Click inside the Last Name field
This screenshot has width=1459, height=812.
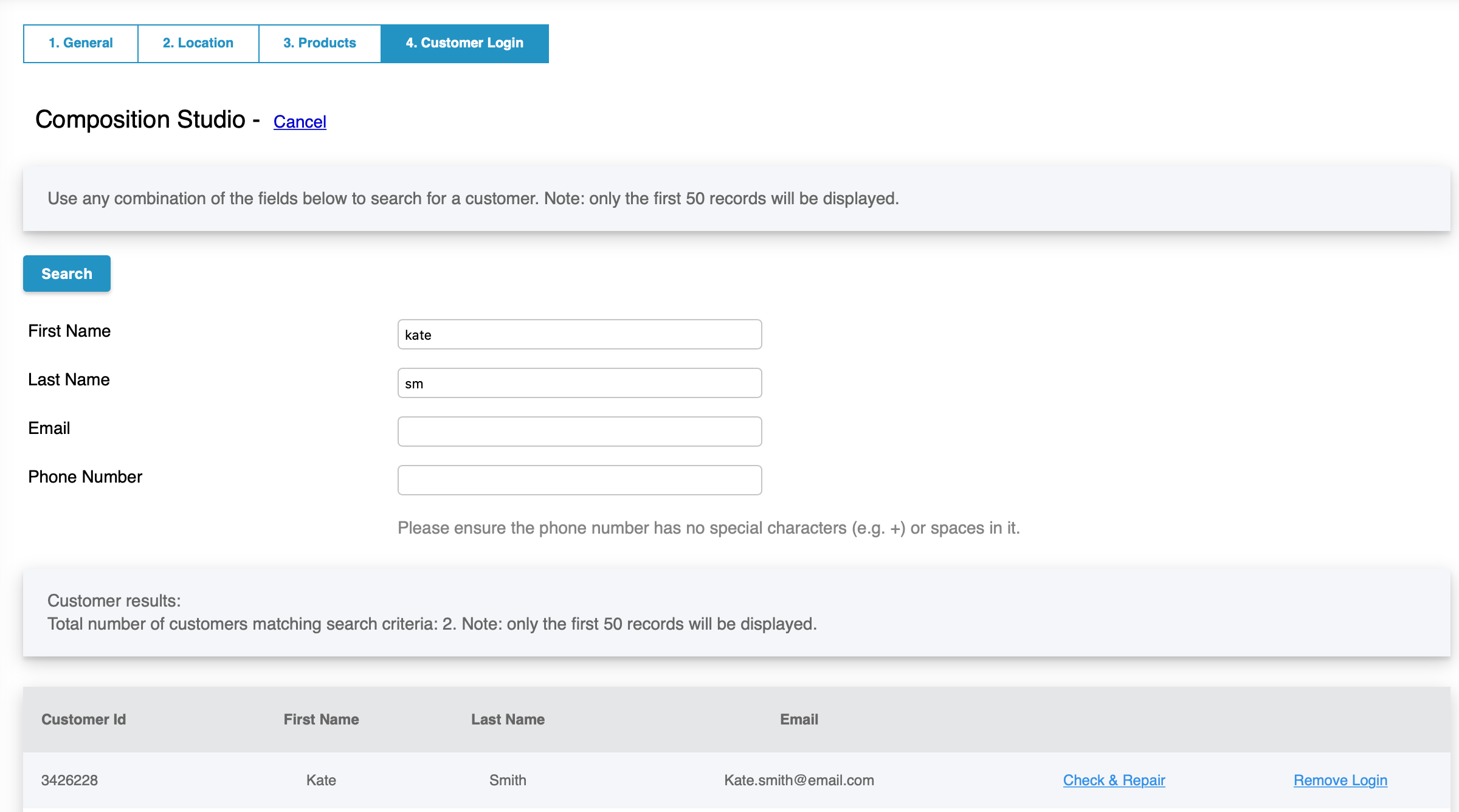click(x=579, y=382)
